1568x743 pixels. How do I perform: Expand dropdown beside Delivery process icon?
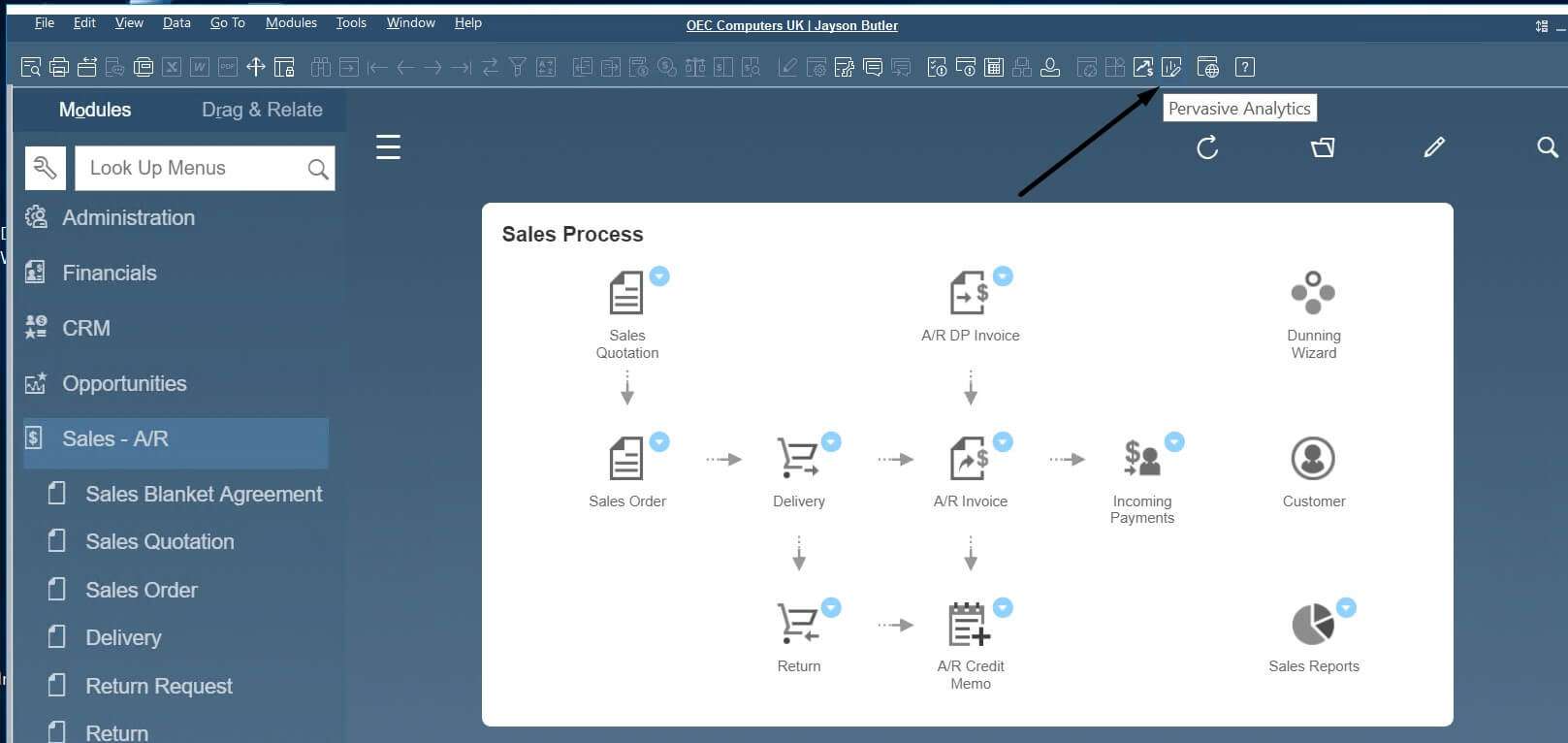tap(831, 442)
